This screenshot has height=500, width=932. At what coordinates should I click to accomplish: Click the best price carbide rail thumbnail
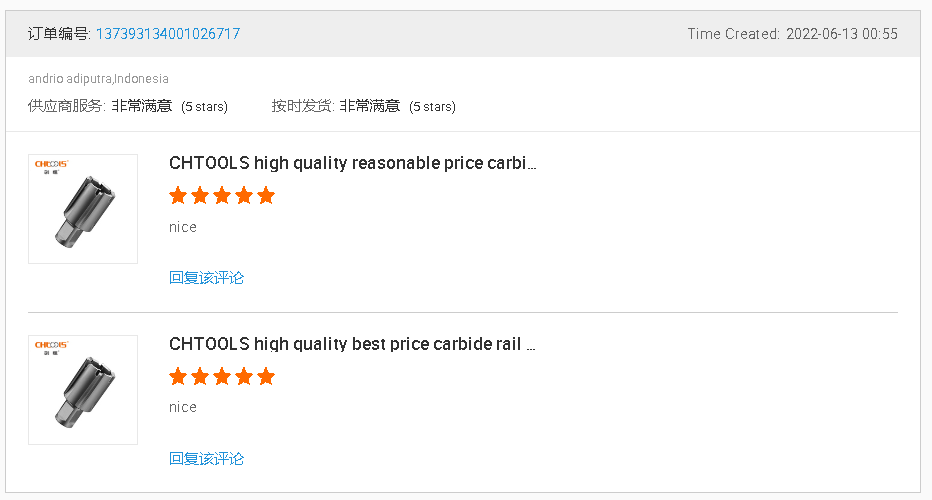[x=83, y=390]
